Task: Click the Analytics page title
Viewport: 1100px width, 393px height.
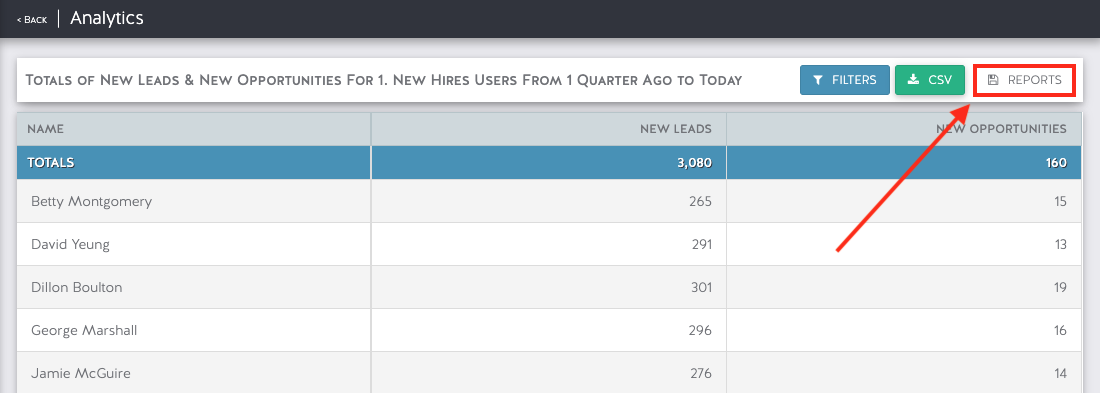Action: [107, 18]
